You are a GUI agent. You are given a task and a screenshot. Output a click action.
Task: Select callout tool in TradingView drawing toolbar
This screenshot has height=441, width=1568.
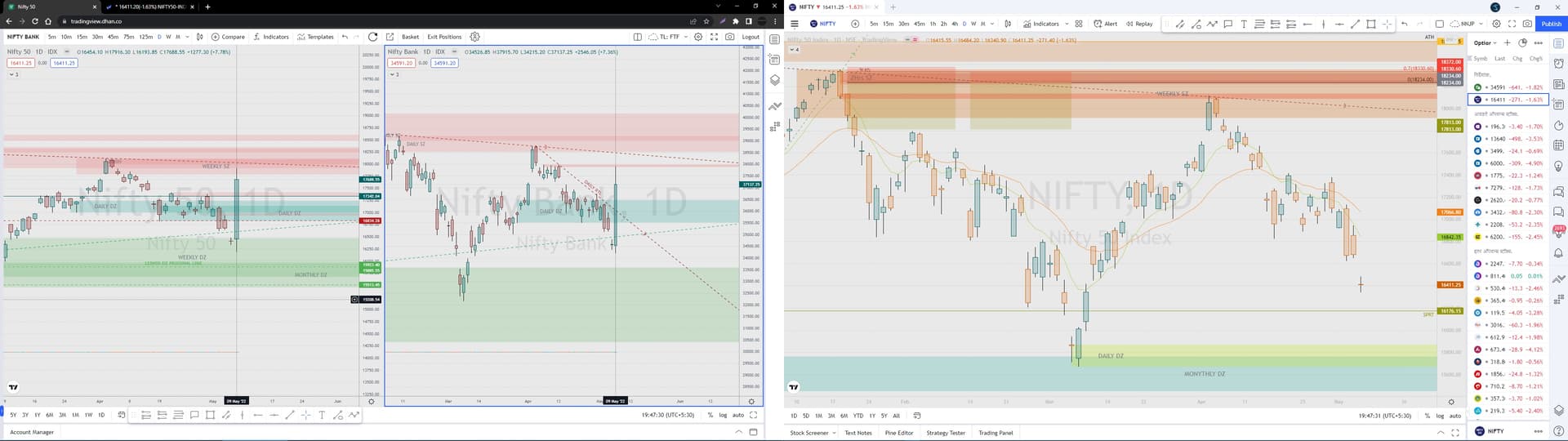tap(1227, 24)
